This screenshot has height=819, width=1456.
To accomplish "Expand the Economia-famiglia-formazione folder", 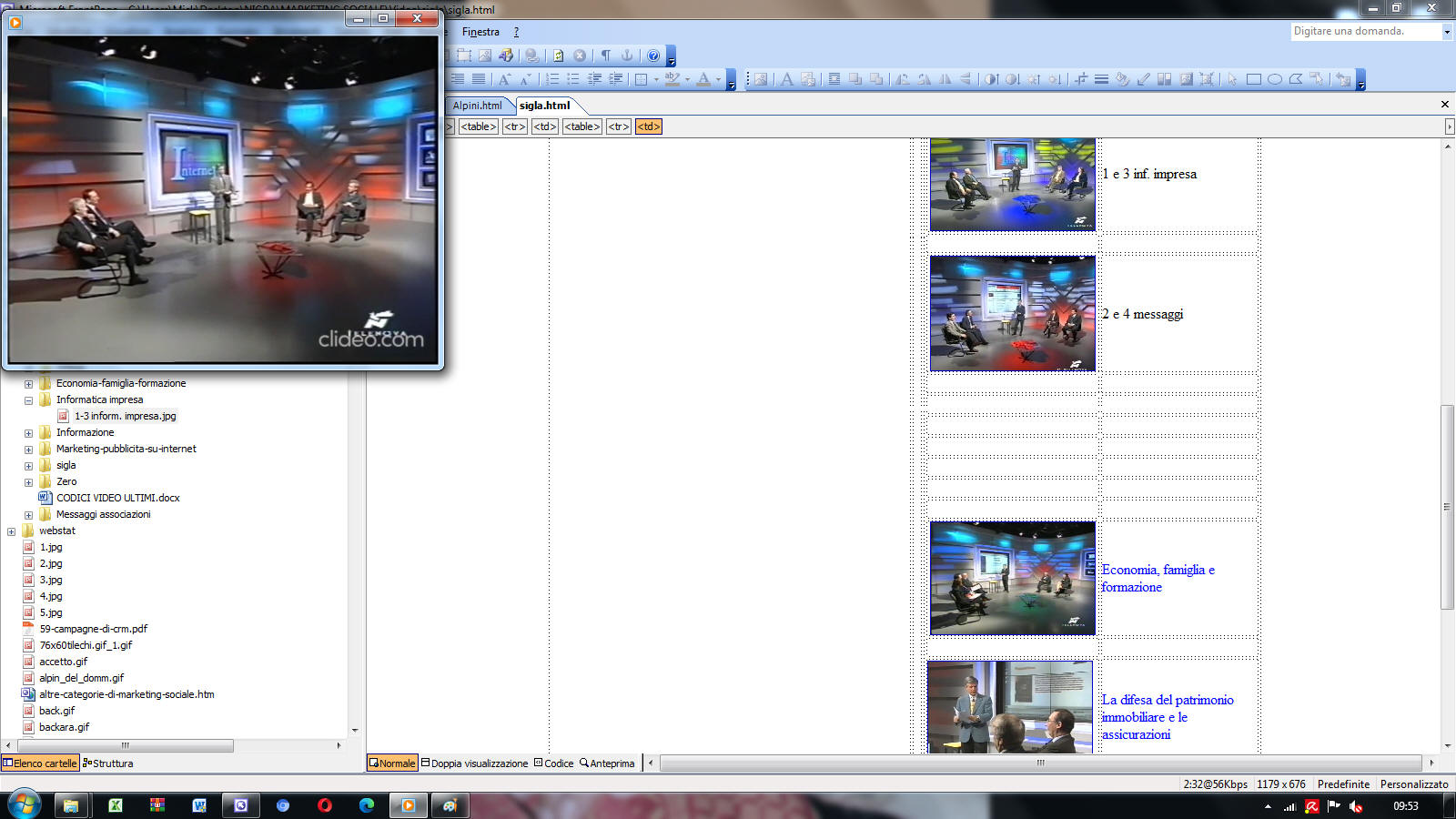I will coord(28,384).
